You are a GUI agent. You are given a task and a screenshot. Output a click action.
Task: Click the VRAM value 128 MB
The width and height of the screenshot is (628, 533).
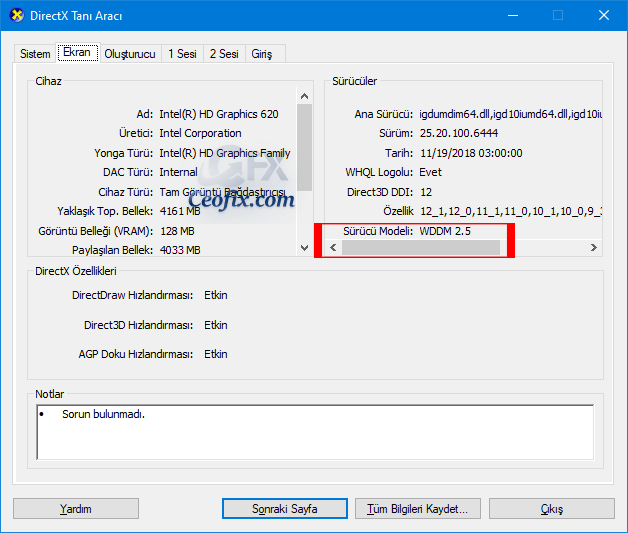click(x=177, y=231)
